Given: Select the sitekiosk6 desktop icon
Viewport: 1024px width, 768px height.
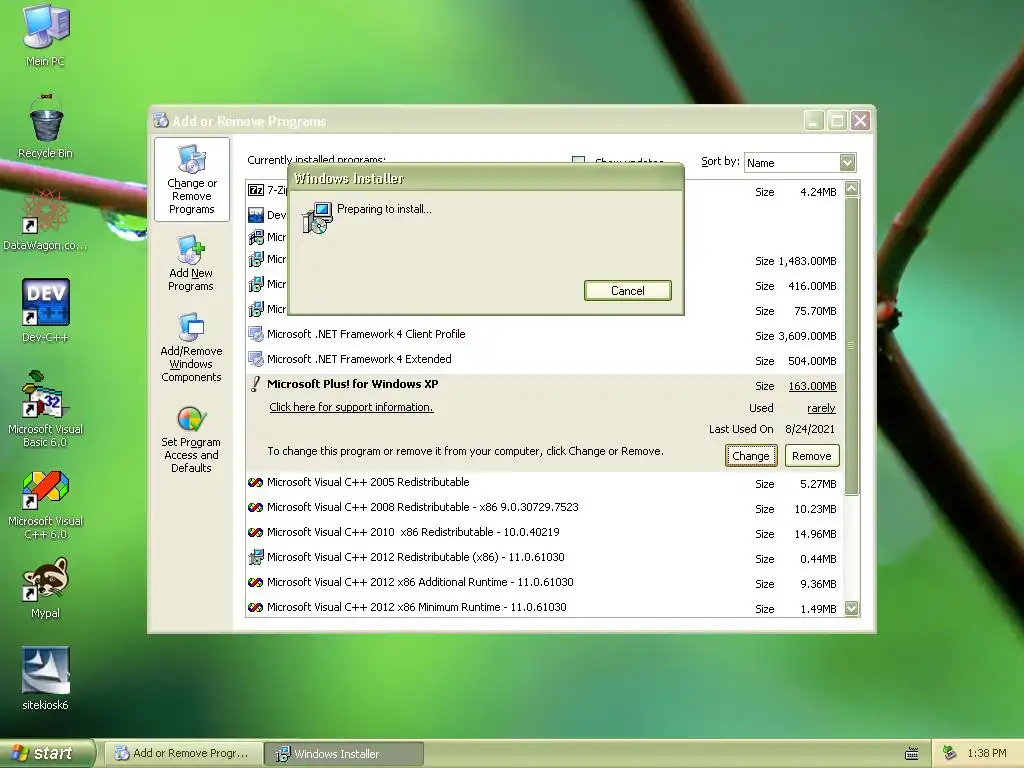Looking at the screenshot, I should coord(45,679).
